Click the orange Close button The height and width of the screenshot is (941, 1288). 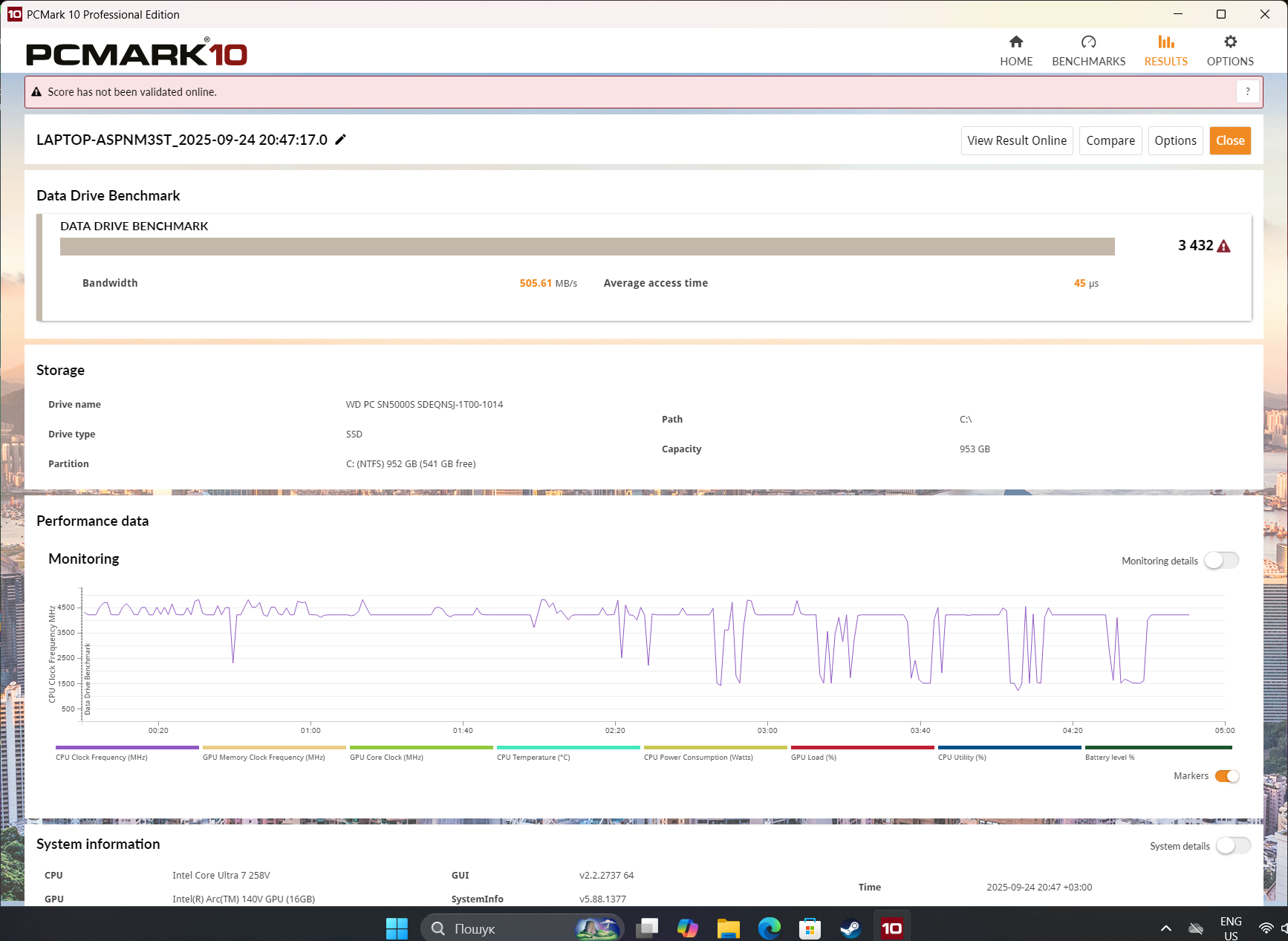click(1230, 140)
